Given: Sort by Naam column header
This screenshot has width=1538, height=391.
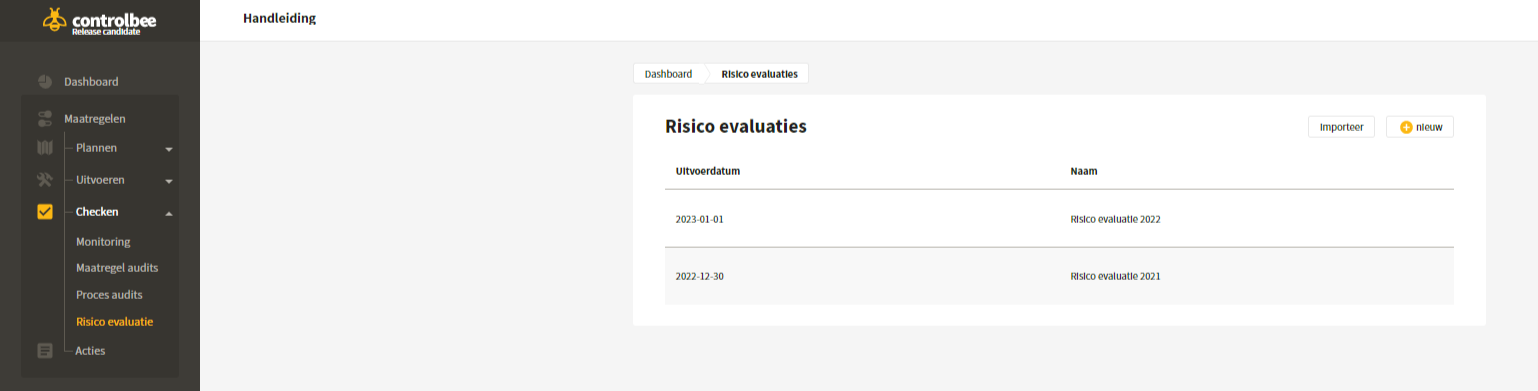Looking at the screenshot, I should click(1084, 171).
